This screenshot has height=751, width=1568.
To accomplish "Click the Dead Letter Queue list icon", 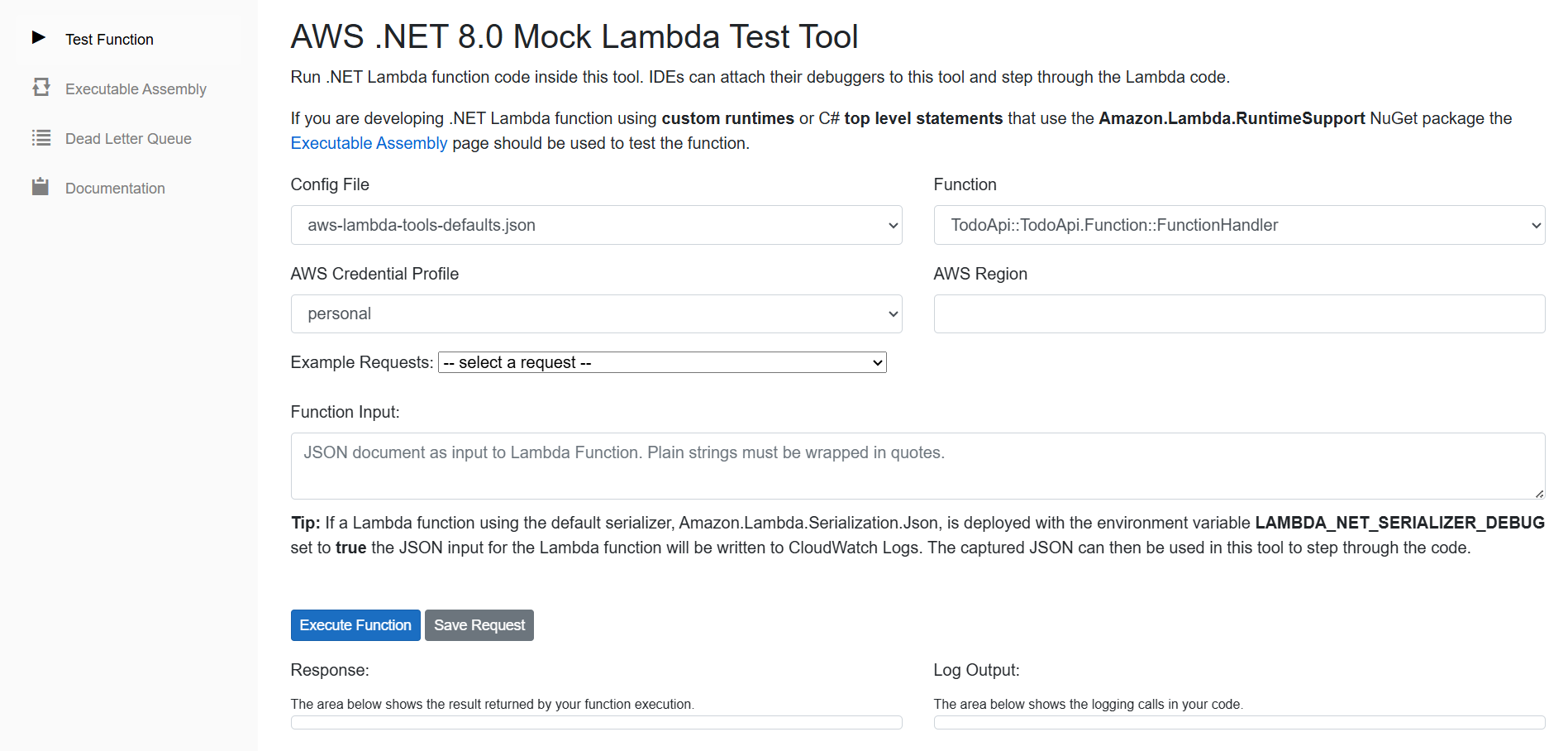I will 41,137.
